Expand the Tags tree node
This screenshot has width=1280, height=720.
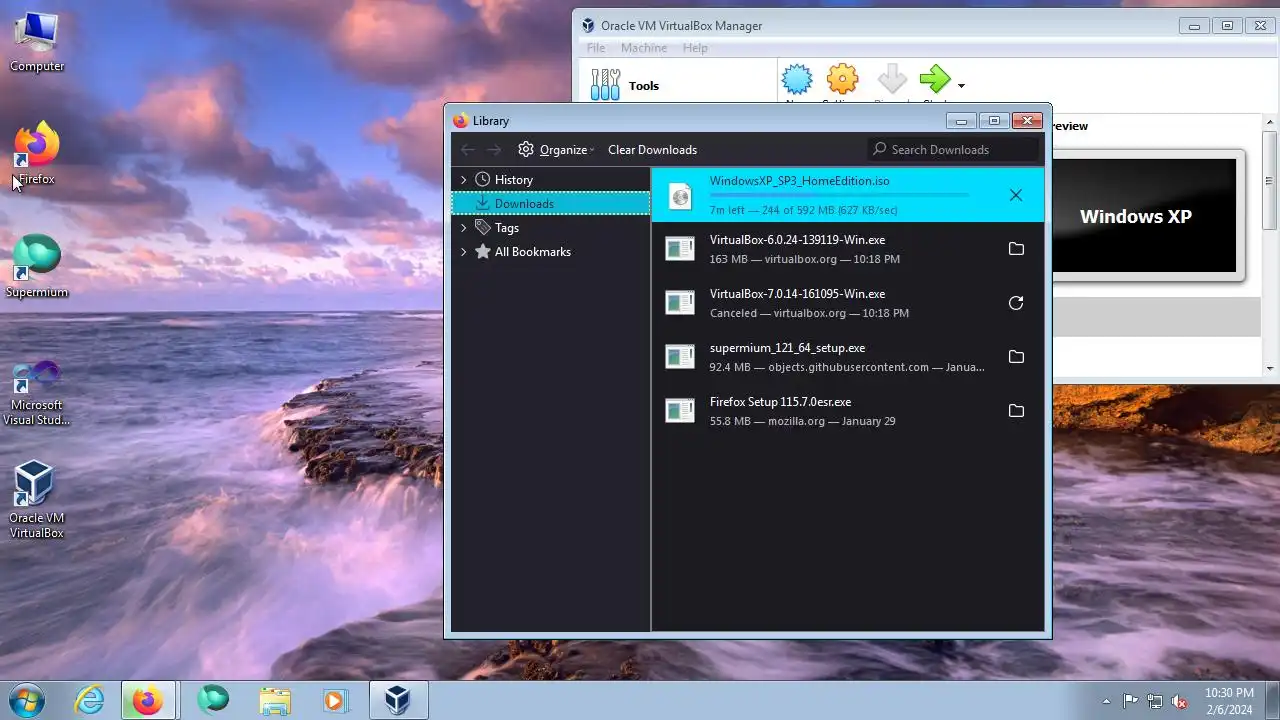pyautogui.click(x=464, y=228)
